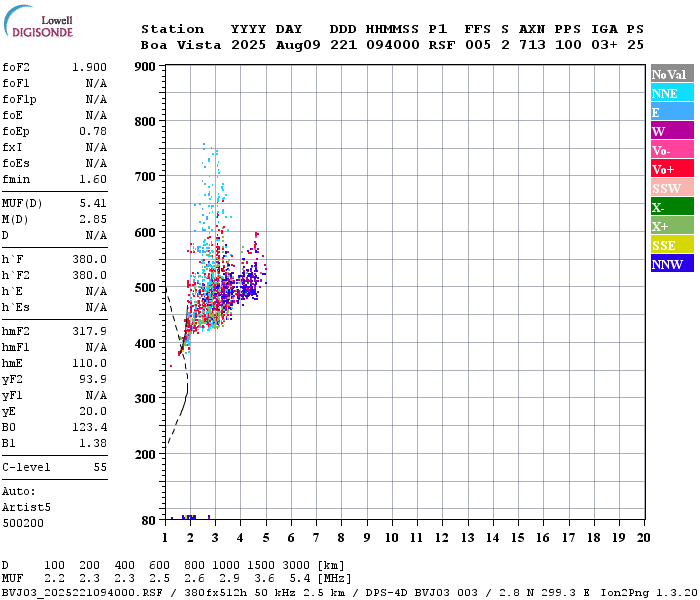Click the D table 1500 distance entry

[261, 566]
